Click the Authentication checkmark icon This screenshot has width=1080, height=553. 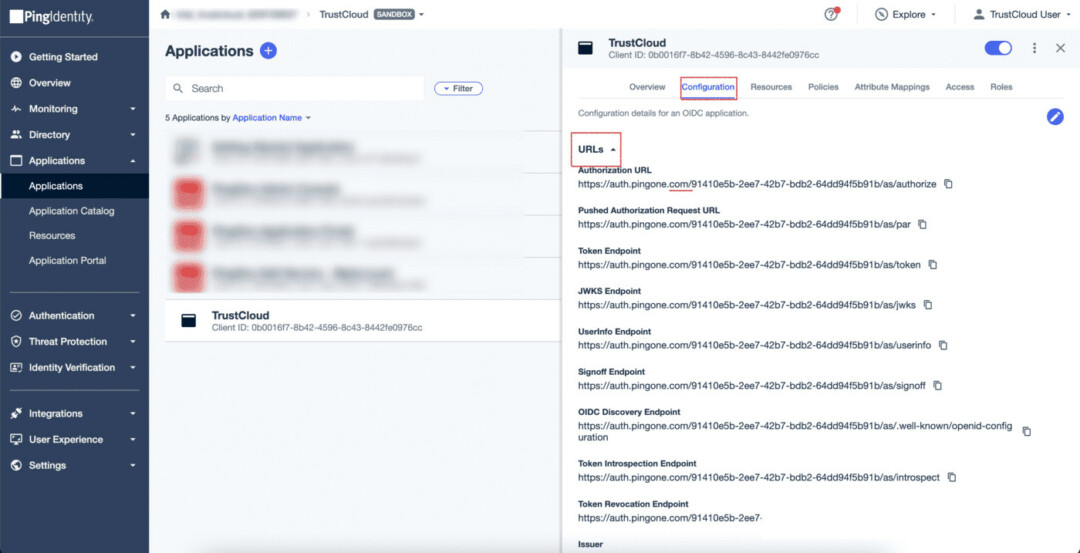coord(17,315)
